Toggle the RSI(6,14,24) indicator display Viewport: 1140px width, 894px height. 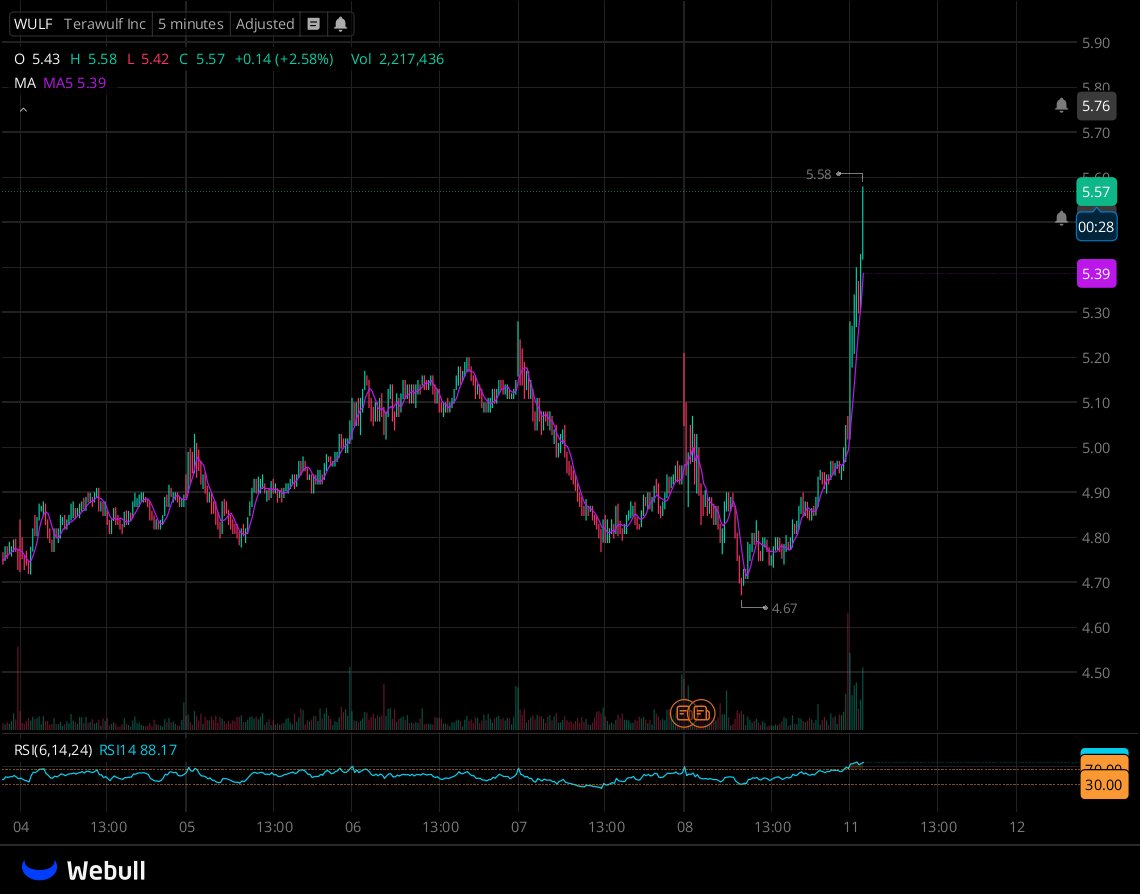pos(55,749)
